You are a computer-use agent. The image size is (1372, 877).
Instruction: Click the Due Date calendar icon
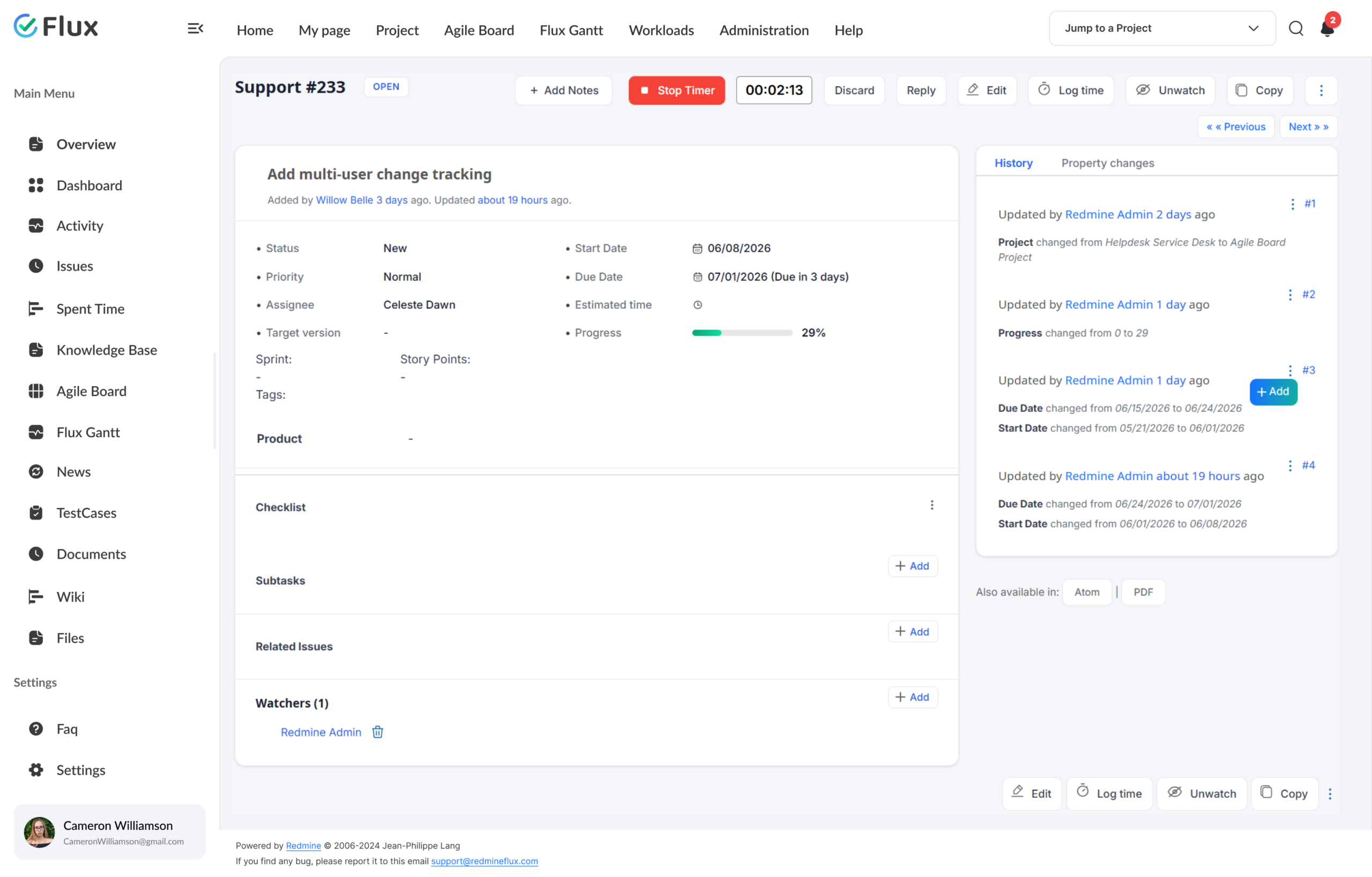pos(697,277)
